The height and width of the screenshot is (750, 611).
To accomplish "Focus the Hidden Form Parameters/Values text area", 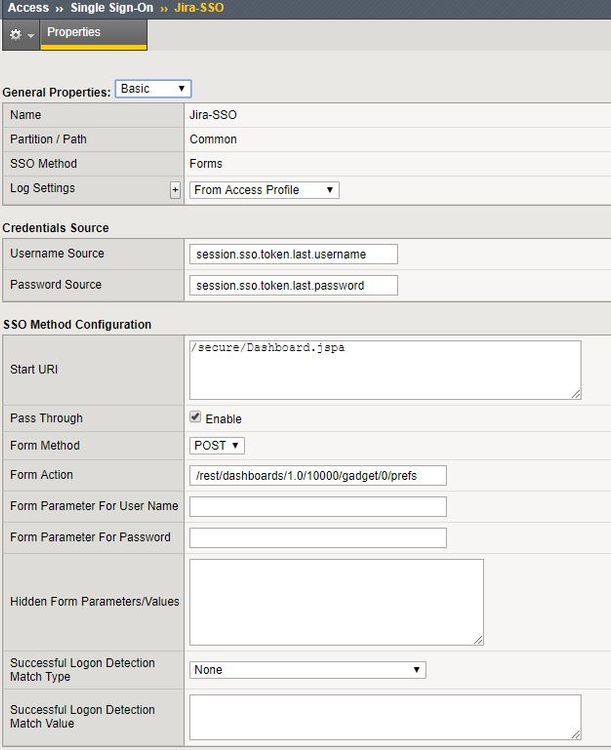I will [x=336, y=601].
